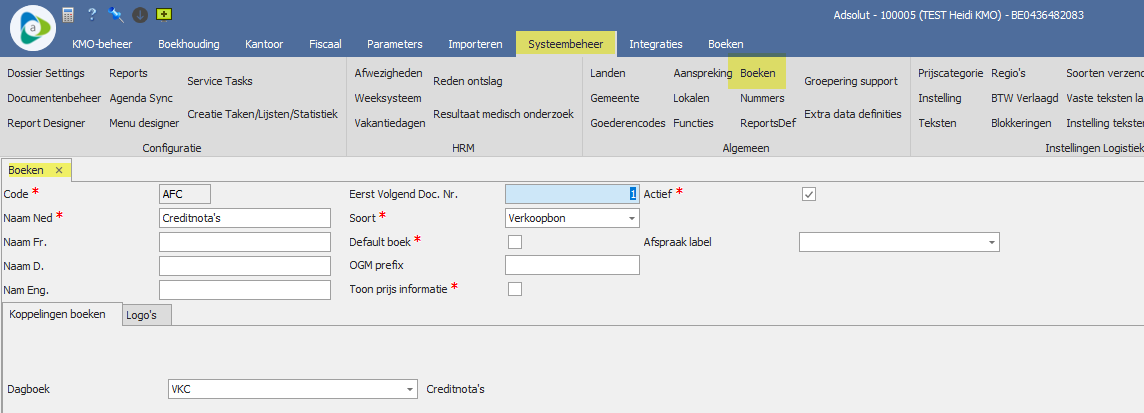The image size is (1144, 413).
Task: Open Vakantiedagen
Action: [x=390, y=123]
